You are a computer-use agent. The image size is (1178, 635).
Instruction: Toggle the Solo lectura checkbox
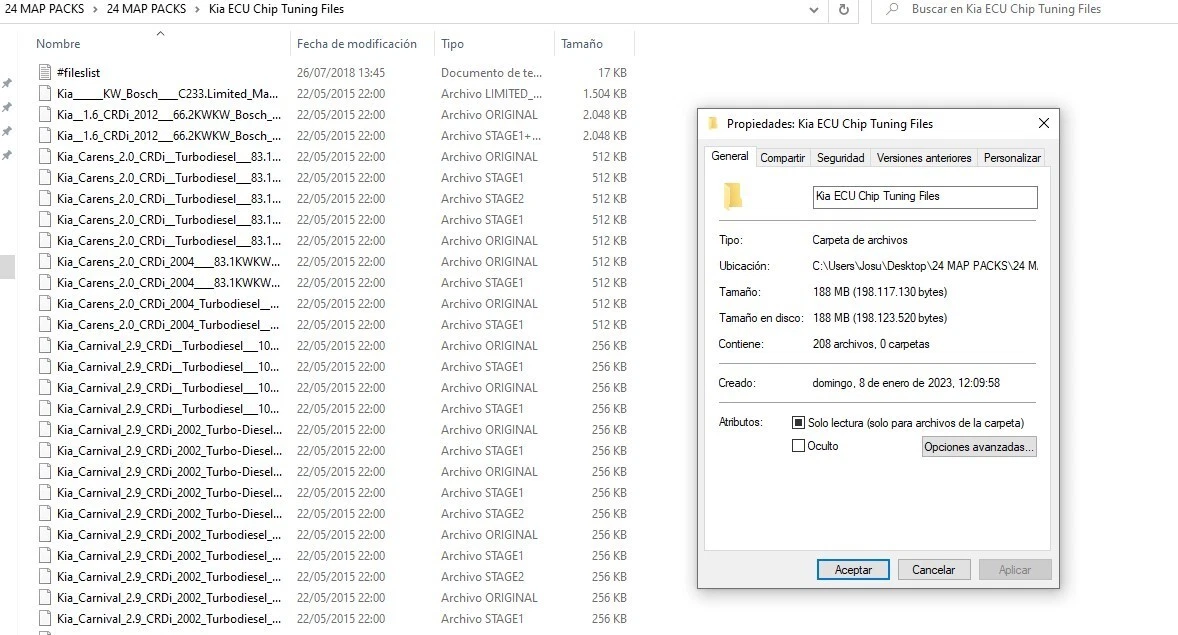pos(799,423)
